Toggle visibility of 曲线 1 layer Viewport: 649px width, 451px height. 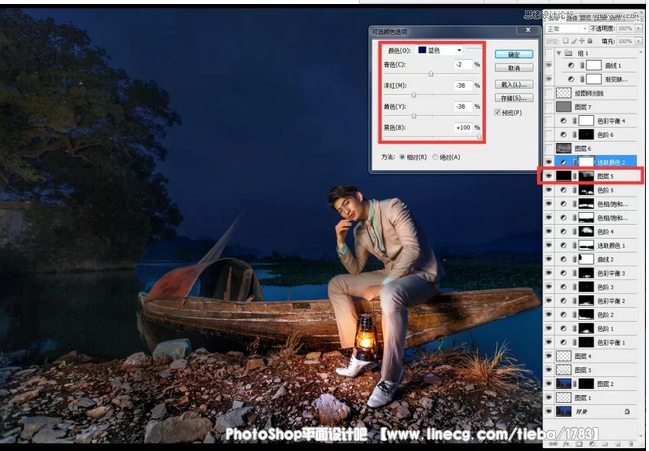[x=549, y=65]
